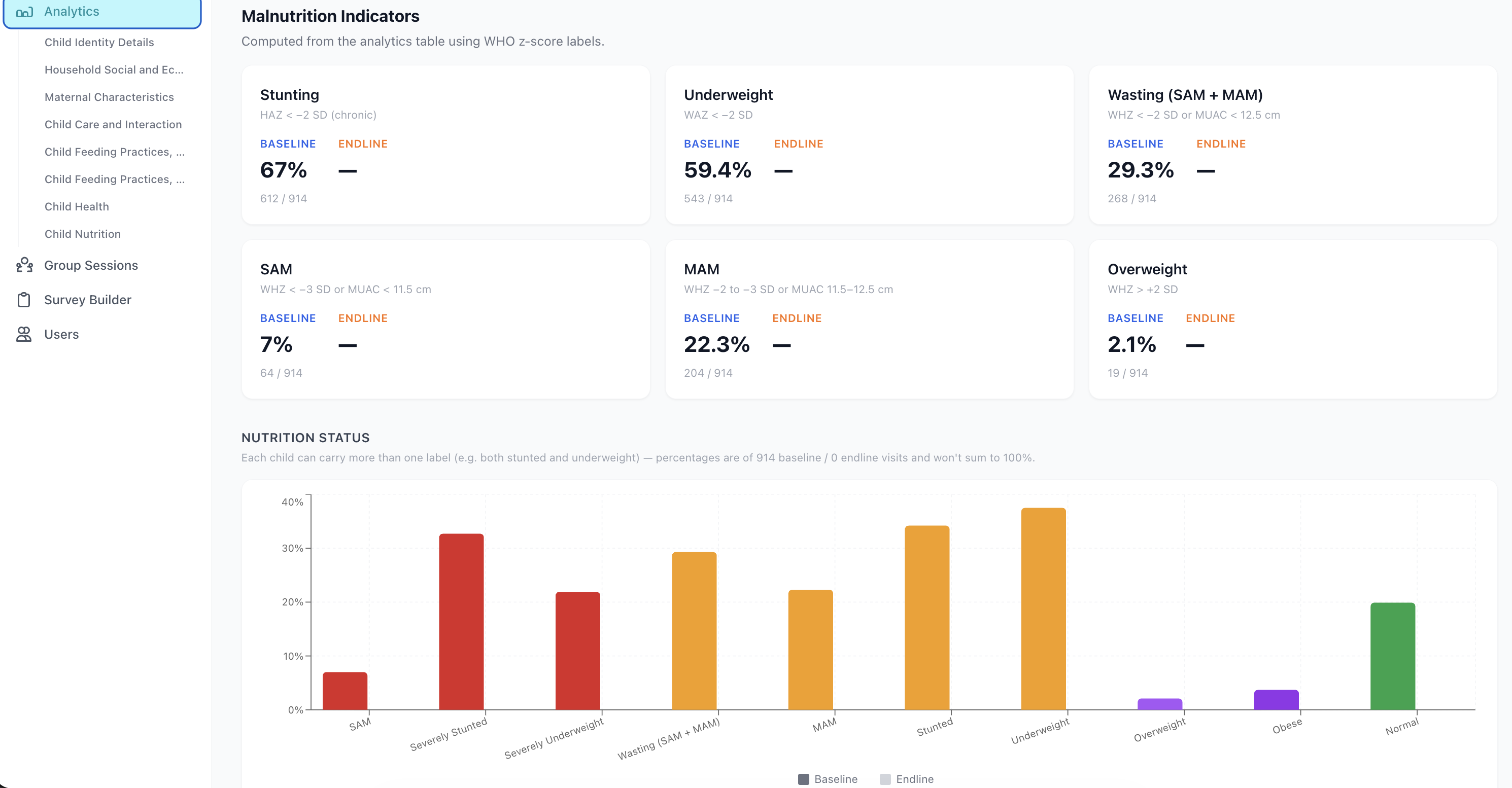Click the 268 / 914 count

point(1131,198)
